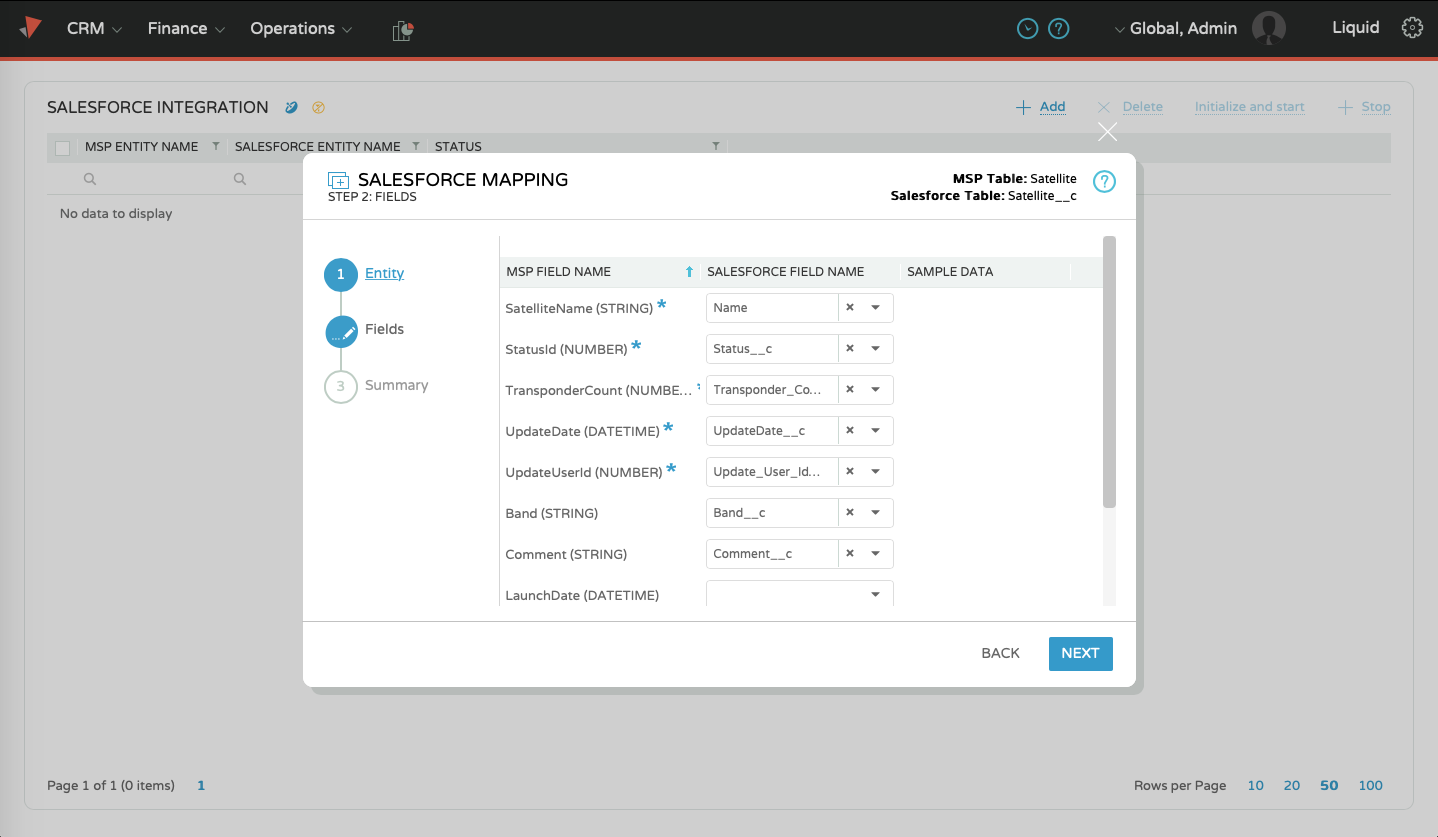
Task: Set rows per page to 50
Action: 1329,786
